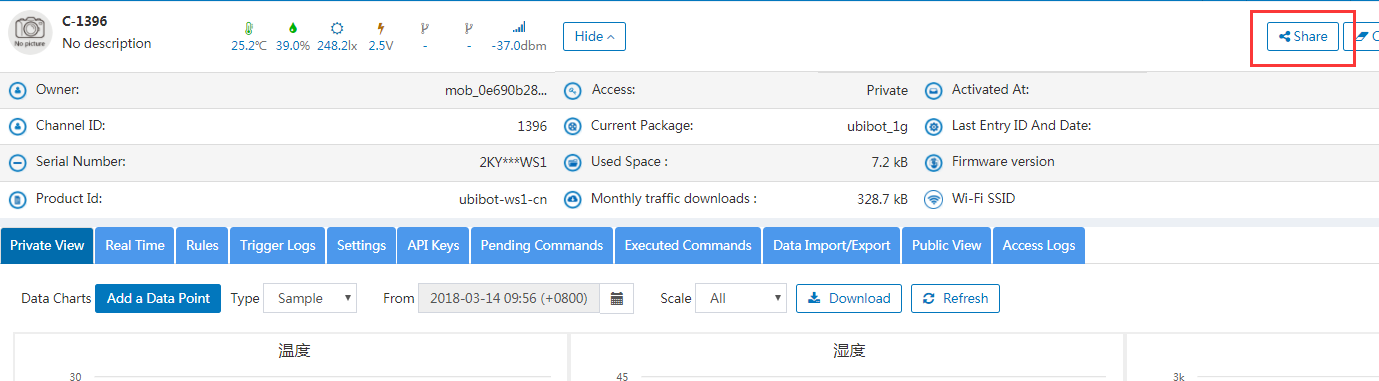1379x381 pixels.
Task: Click the Activated At icon
Action: [933, 91]
